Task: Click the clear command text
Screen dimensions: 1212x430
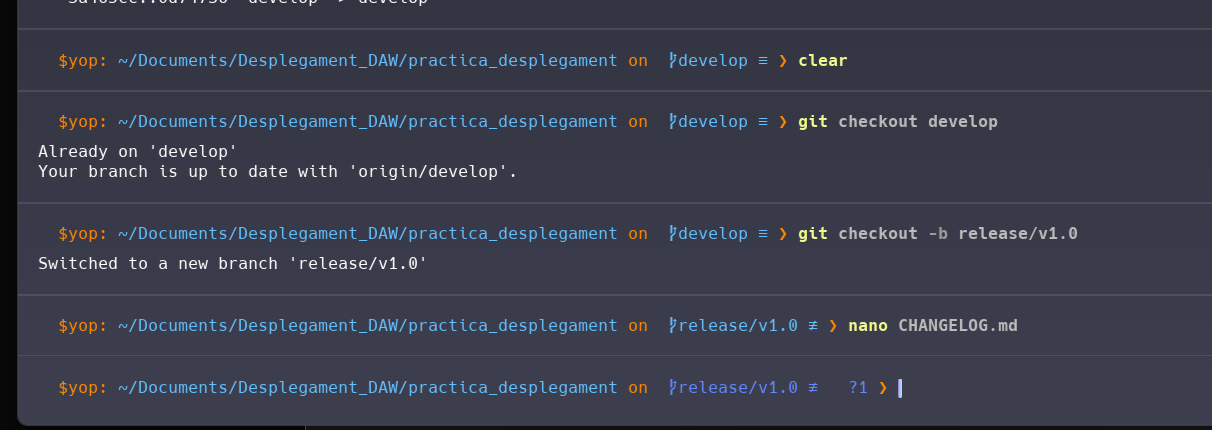Action: 823,60
